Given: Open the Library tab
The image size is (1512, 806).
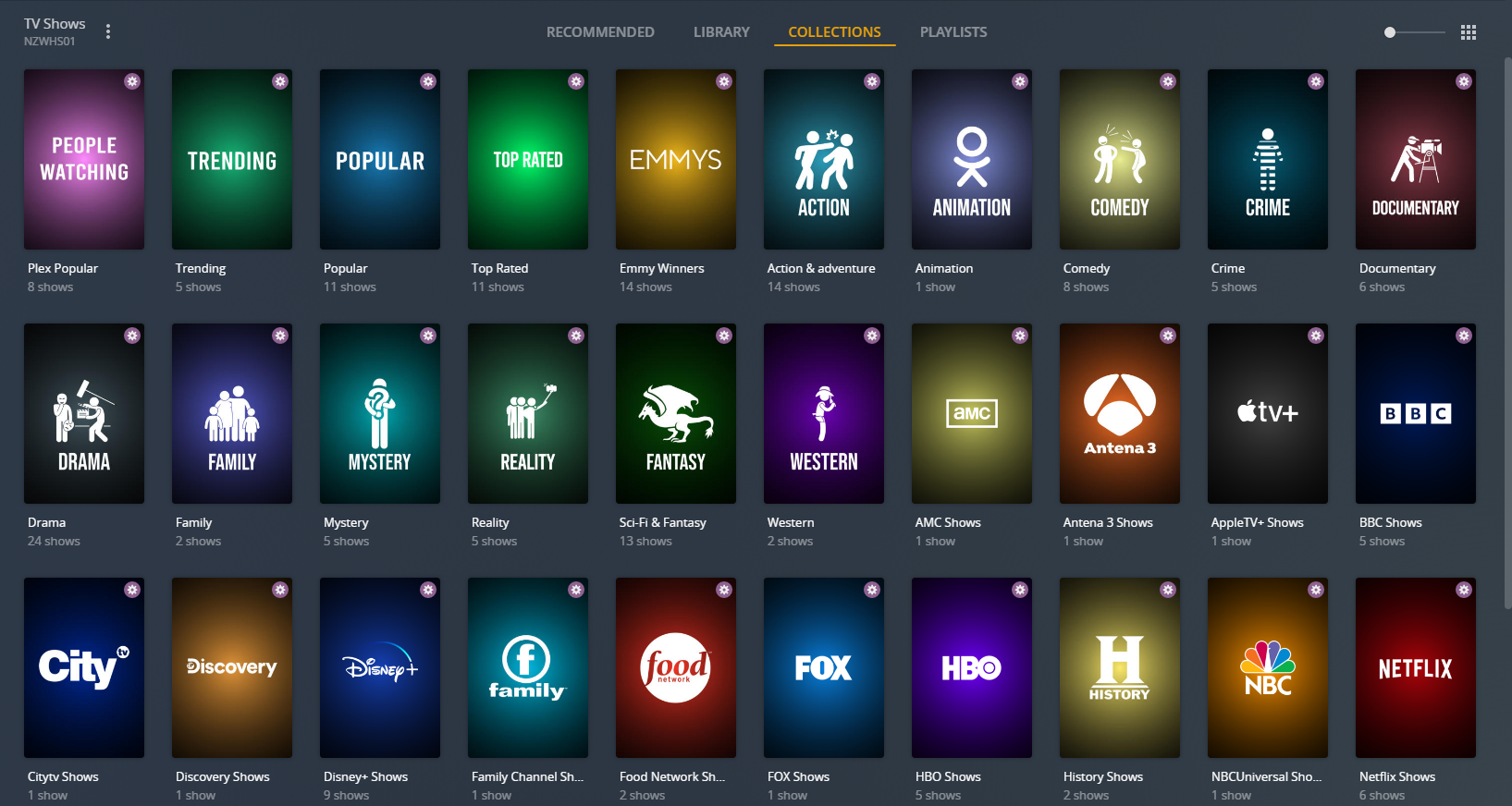Looking at the screenshot, I should click(721, 32).
